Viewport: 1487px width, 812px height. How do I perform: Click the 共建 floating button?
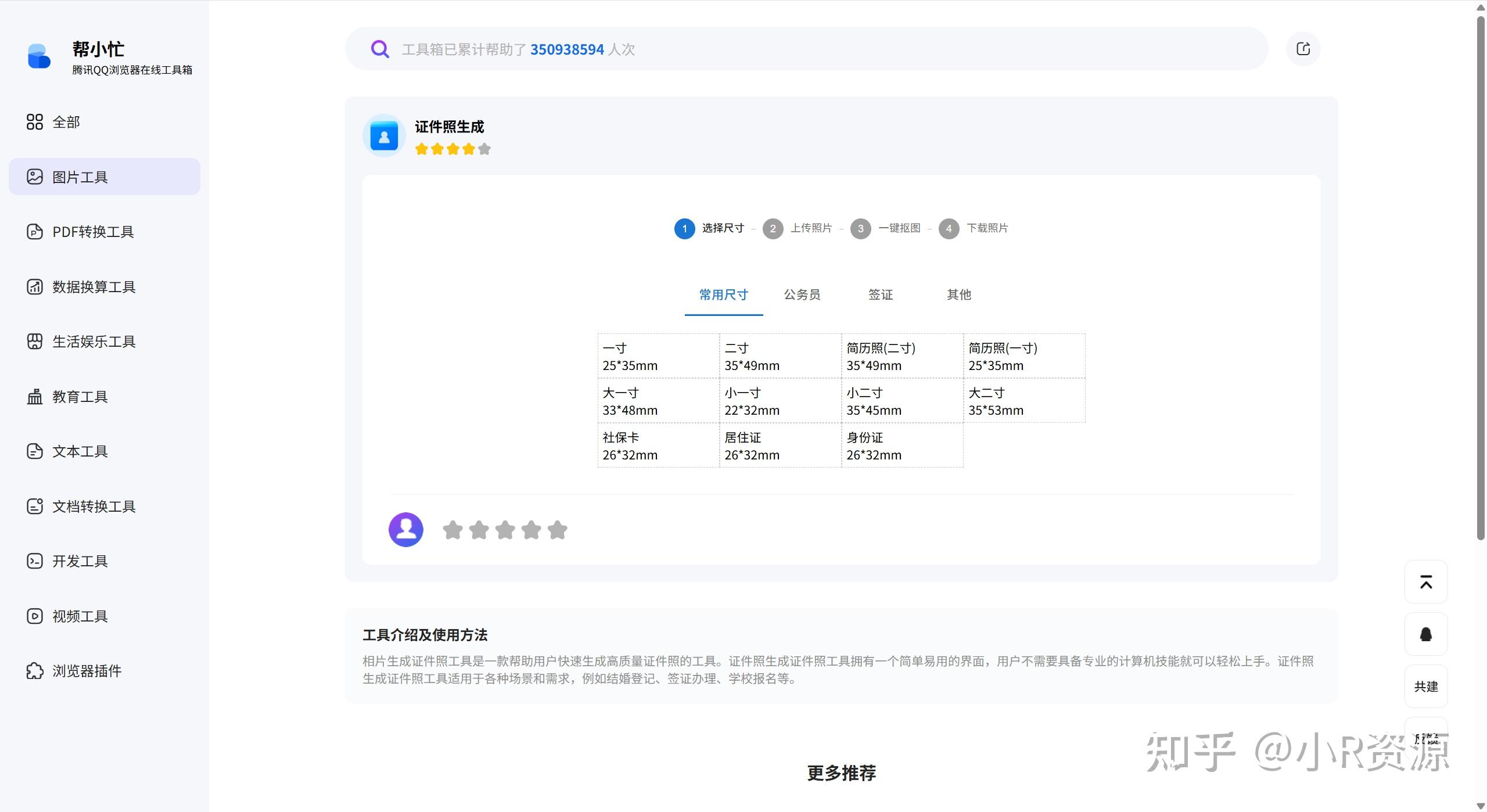coord(1425,686)
